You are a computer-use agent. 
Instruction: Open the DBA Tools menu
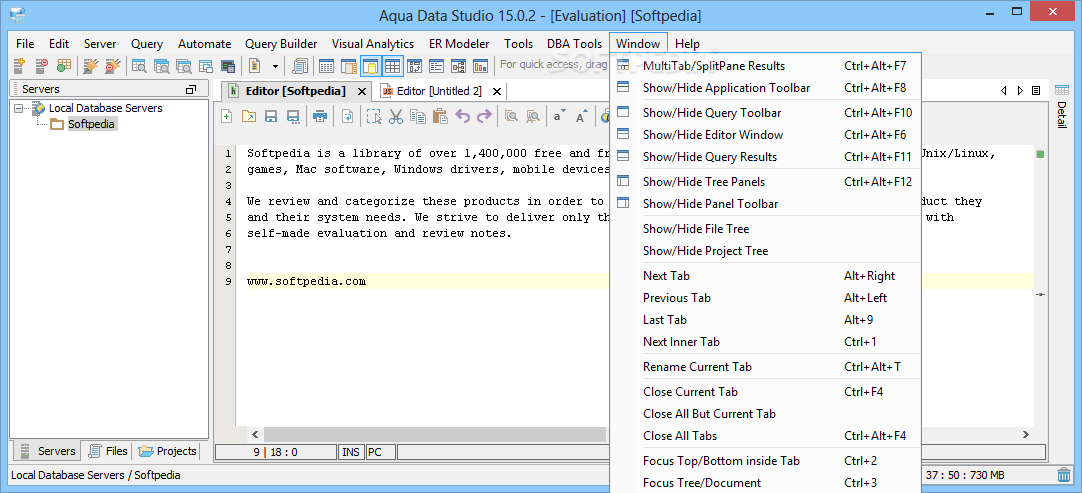click(574, 44)
